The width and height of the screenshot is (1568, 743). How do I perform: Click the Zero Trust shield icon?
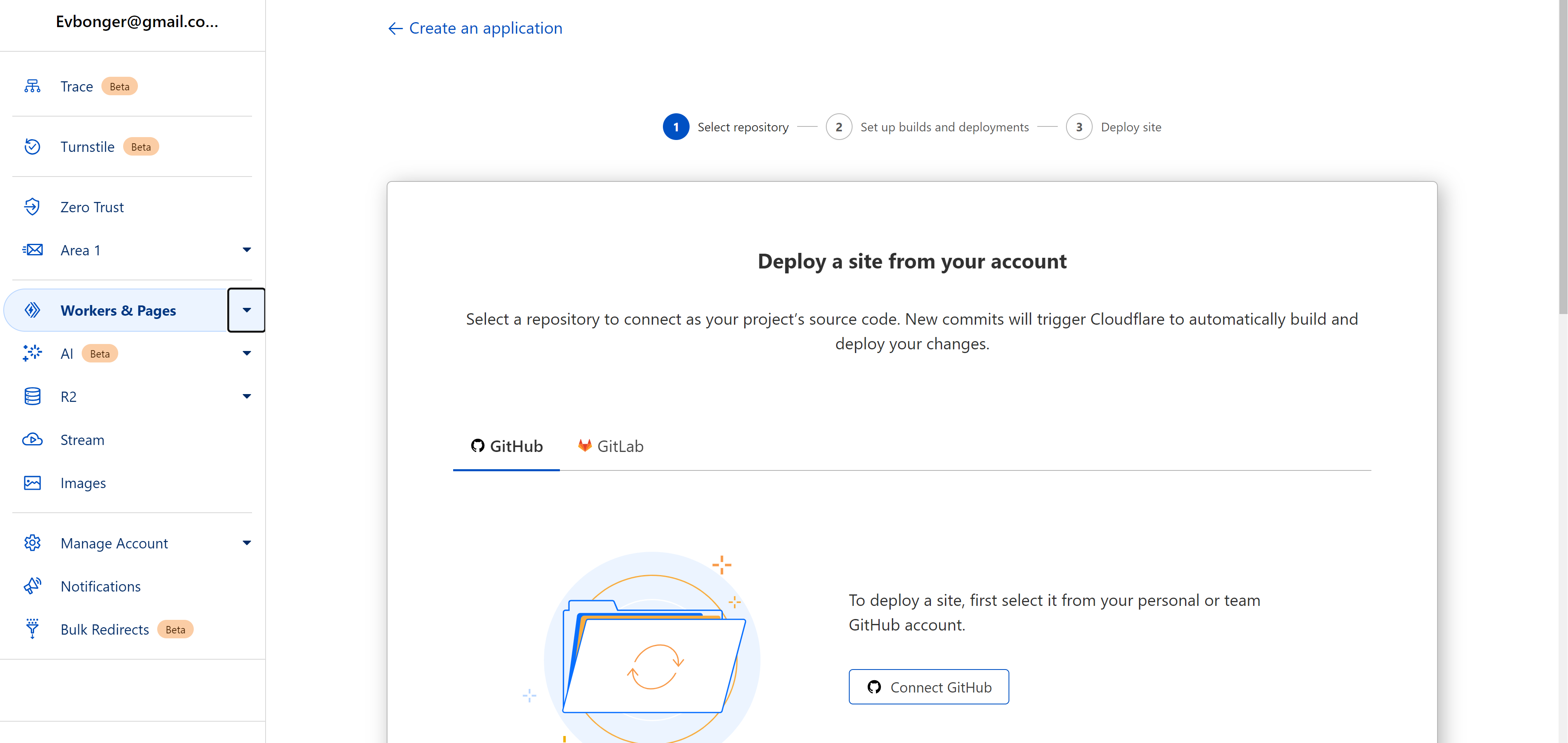[x=32, y=207]
